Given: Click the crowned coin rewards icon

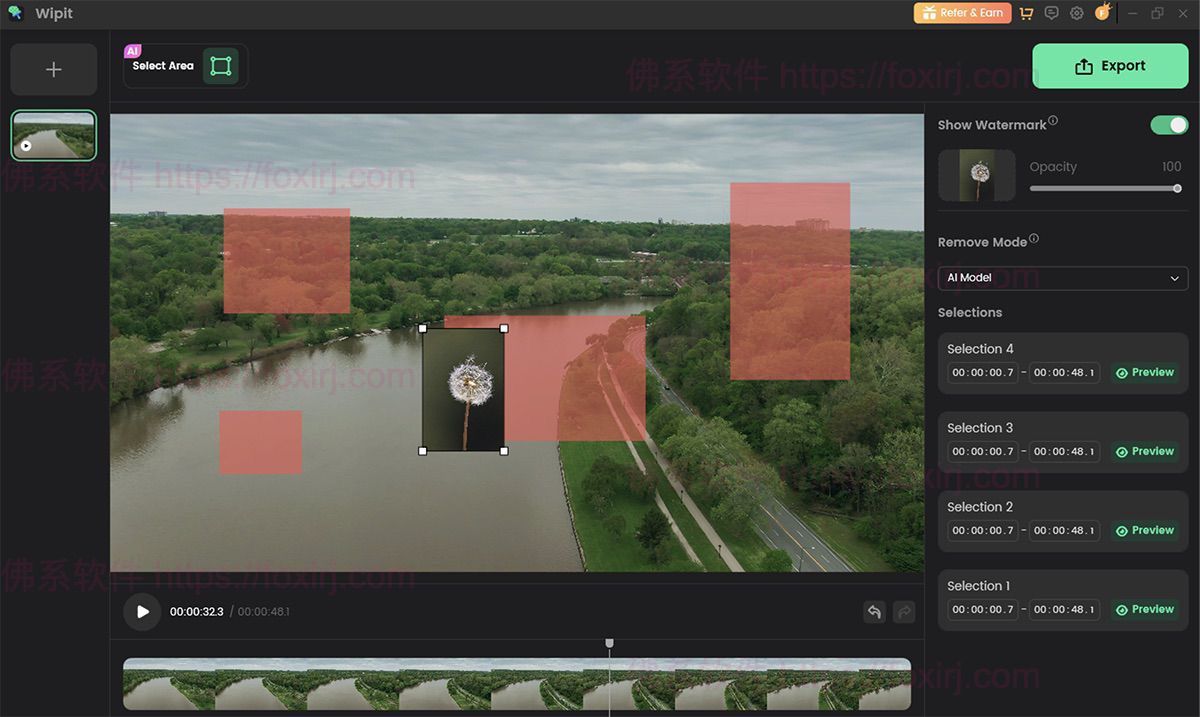Looking at the screenshot, I should [x=1102, y=12].
